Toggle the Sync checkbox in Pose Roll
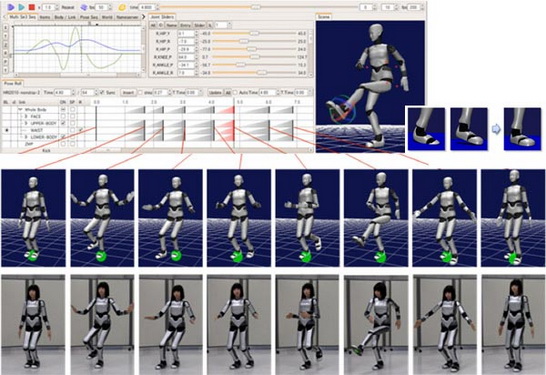 pyautogui.click(x=102, y=92)
